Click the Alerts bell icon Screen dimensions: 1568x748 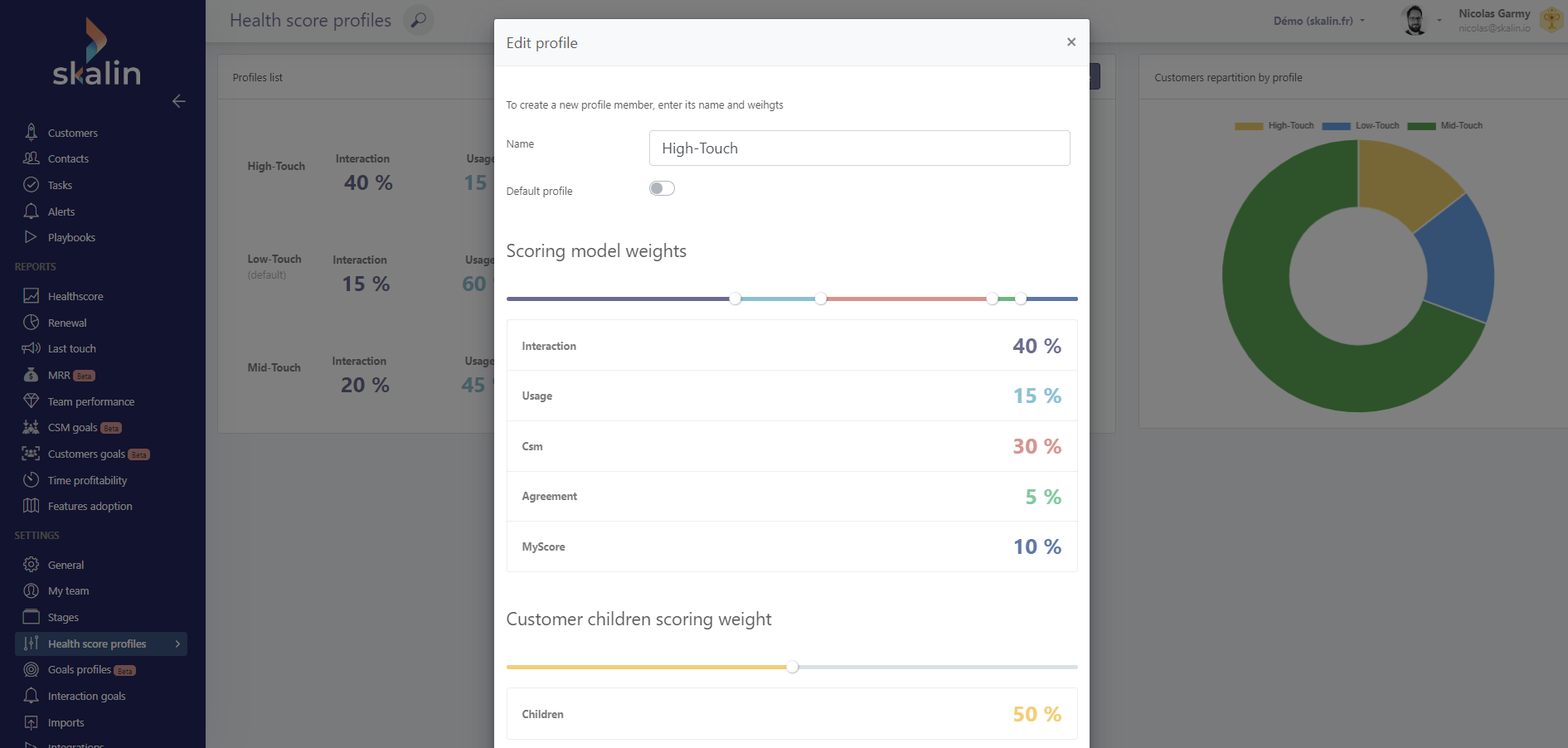click(x=31, y=211)
